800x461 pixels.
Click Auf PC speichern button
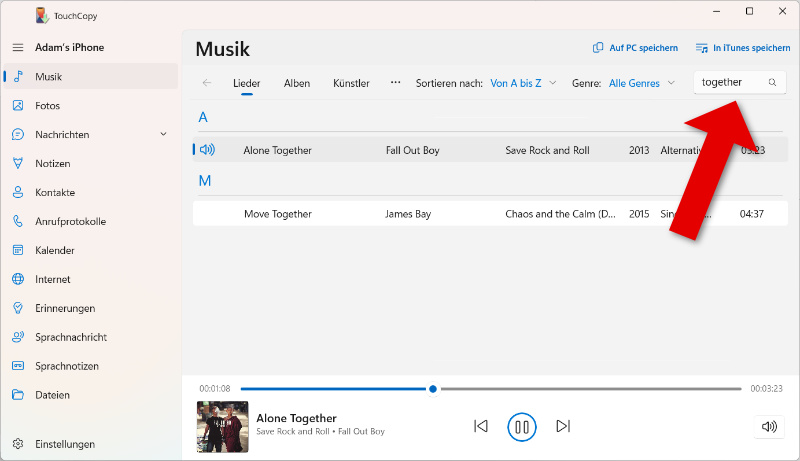coord(635,48)
